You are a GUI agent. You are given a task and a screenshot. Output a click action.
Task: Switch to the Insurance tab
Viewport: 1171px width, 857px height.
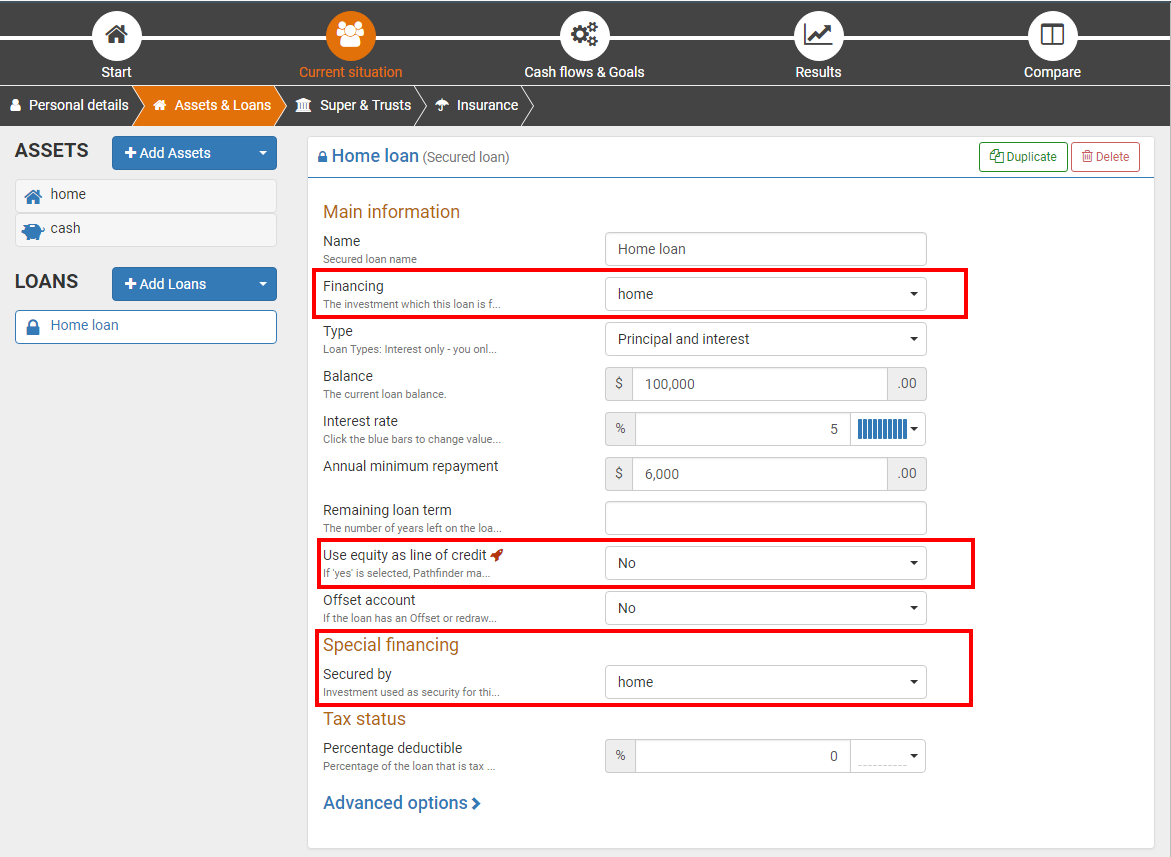477,105
